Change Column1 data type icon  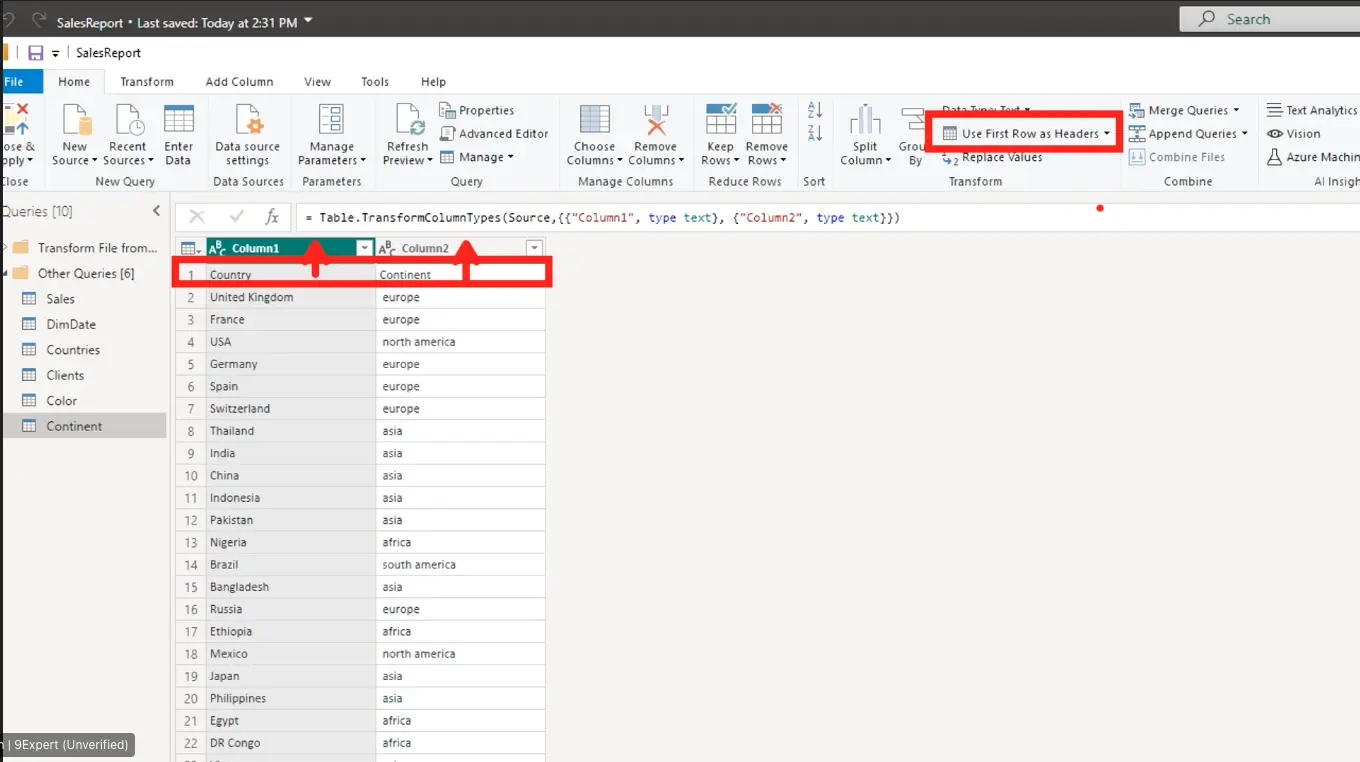[x=219, y=248]
